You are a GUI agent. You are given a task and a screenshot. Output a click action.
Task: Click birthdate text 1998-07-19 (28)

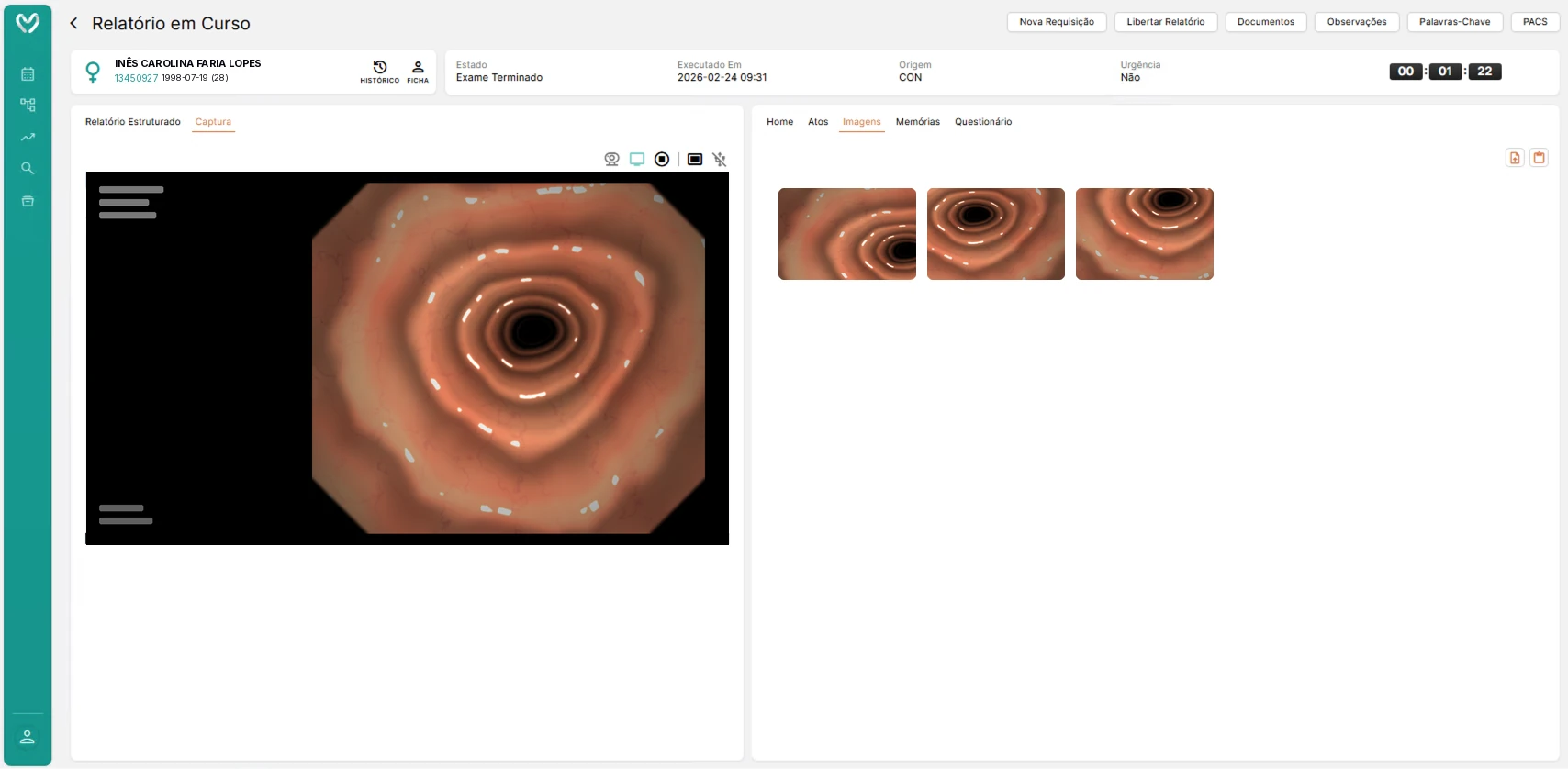click(195, 78)
